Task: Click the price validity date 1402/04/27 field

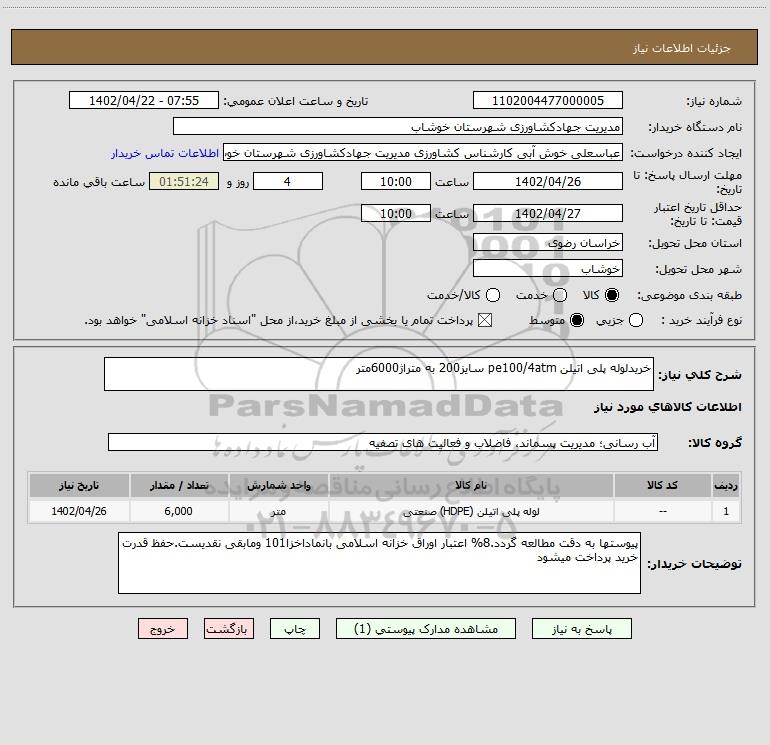Action: pos(548,213)
